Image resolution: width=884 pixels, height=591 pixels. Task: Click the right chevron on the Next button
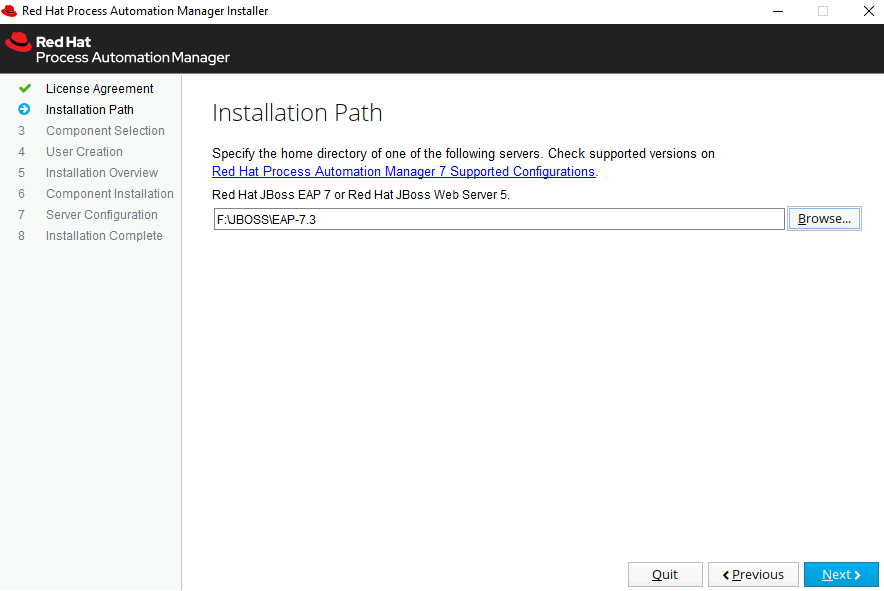[858, 575]
